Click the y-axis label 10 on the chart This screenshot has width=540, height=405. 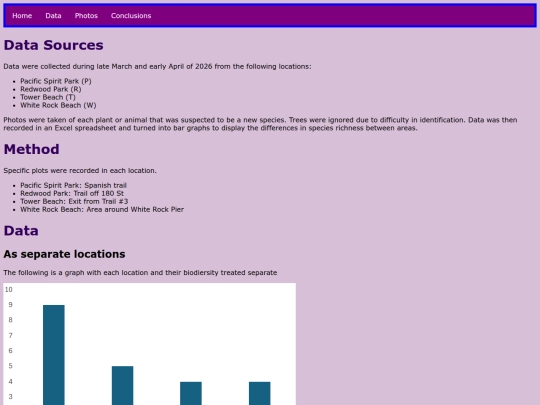point(9,290)
